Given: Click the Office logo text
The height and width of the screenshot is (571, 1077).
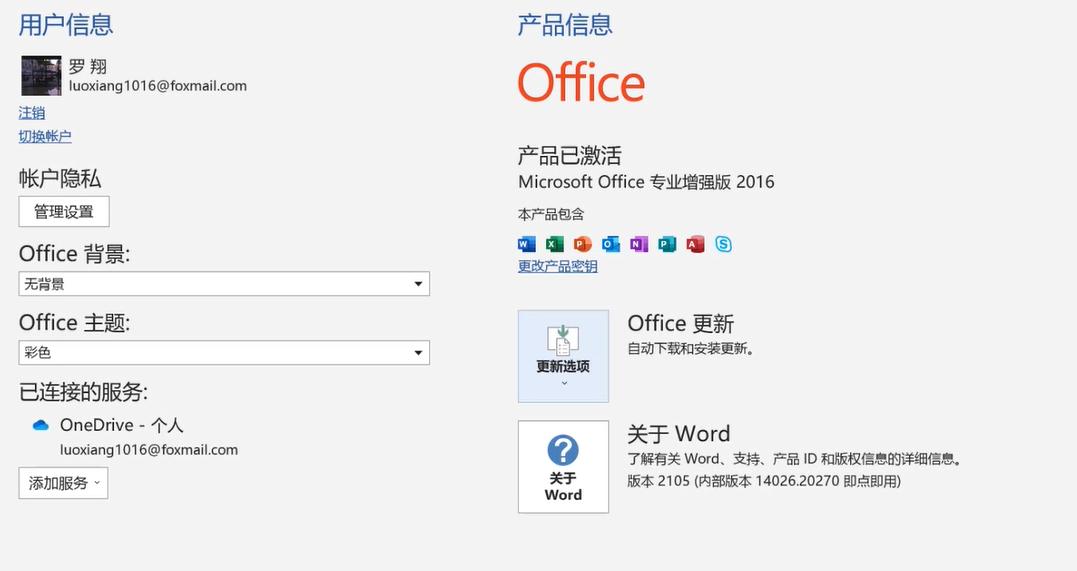Looking at the screenshot, I should 581,82.
